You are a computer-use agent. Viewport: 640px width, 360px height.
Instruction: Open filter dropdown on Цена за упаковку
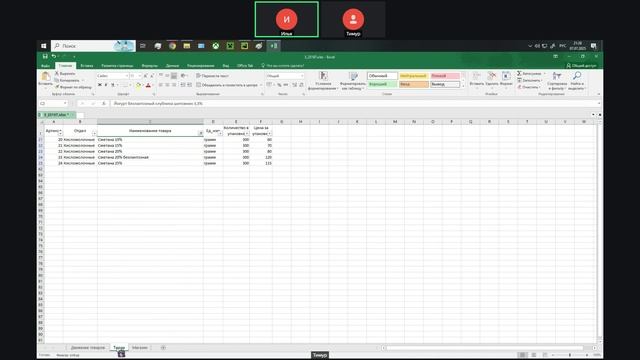pyautogui.click(x=269, y=133)
